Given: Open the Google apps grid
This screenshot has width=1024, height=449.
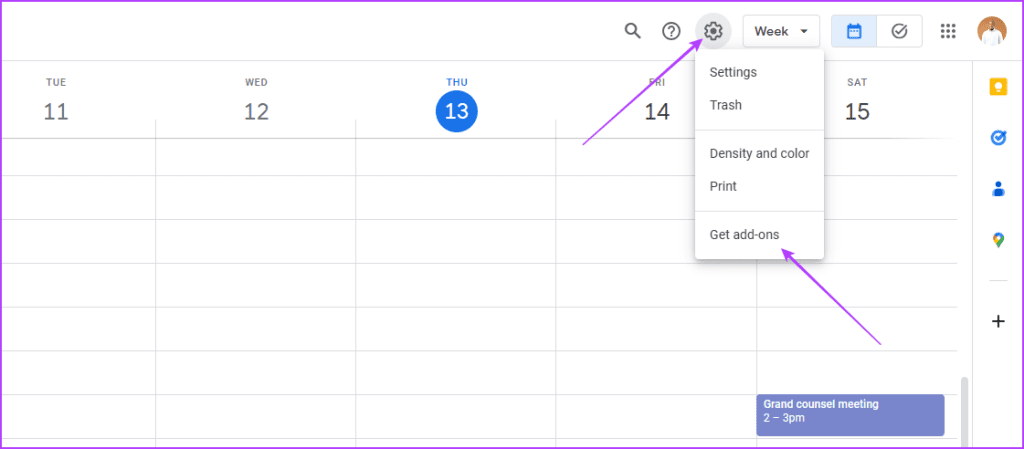Looking at the screenshot, I should (x=948, y=31).
